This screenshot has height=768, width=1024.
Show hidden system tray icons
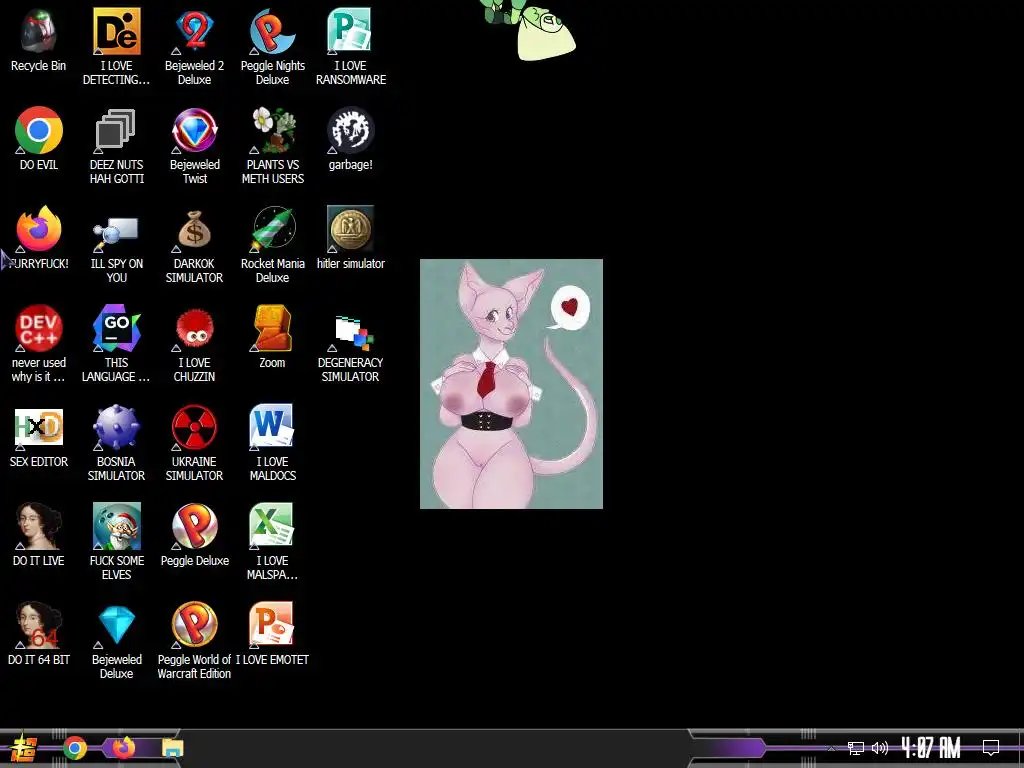(x=831, y=748)
